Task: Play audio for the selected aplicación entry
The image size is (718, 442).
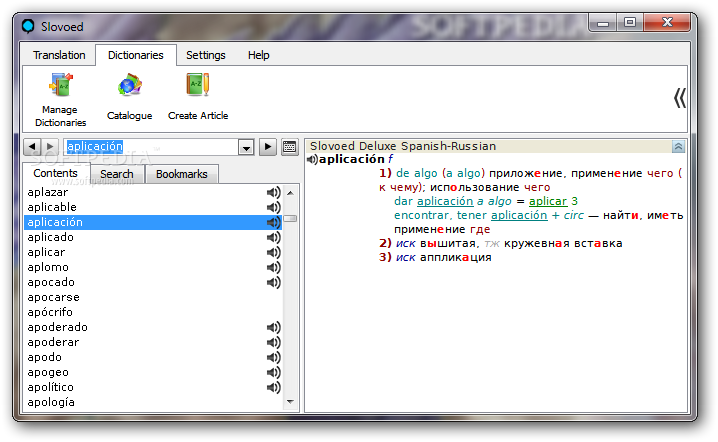Action: (x=273, y=223)
